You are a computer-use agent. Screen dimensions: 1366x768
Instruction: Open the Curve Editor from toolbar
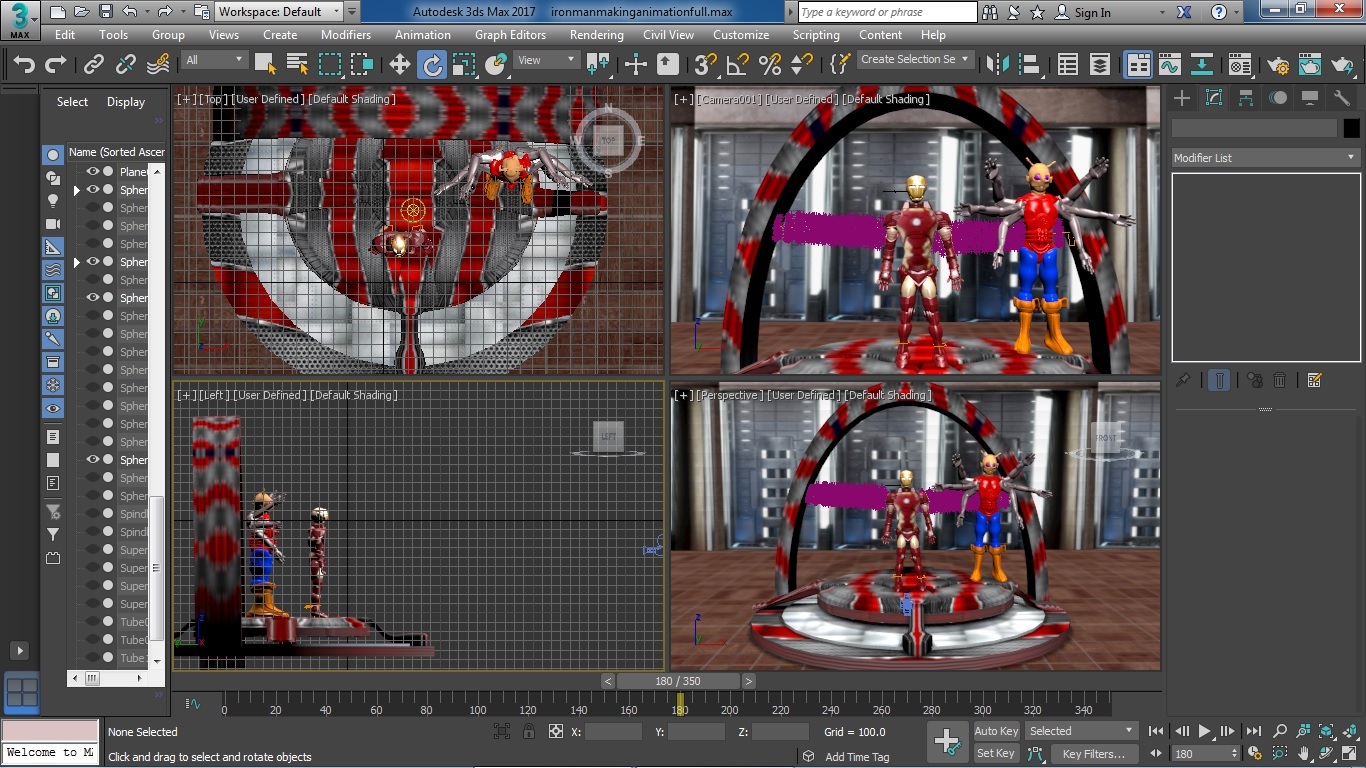click(1170, 65)
